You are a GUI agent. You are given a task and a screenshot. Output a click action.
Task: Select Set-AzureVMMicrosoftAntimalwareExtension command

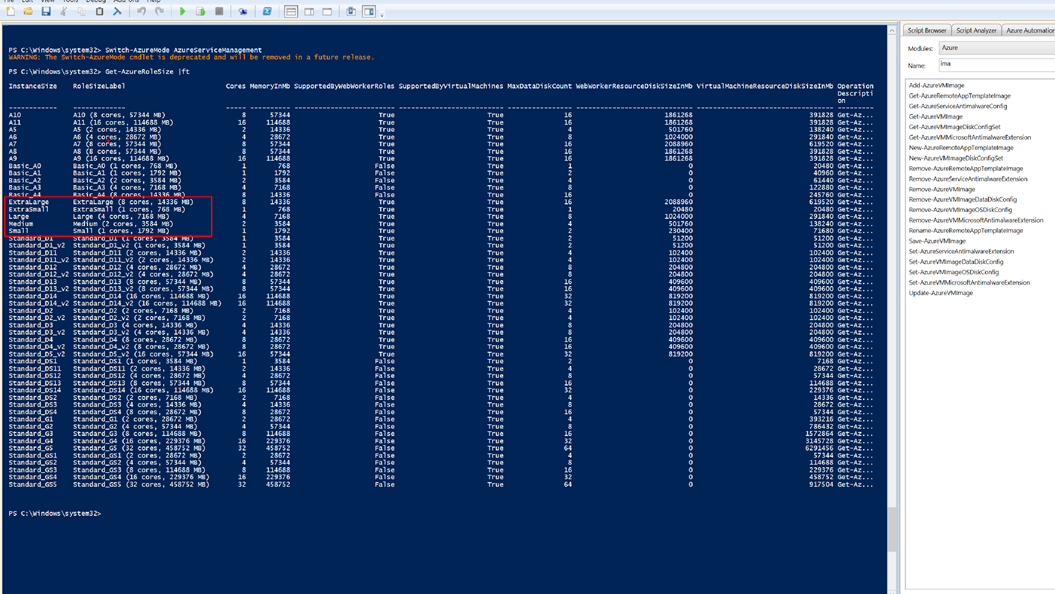(x=969, y=283)
